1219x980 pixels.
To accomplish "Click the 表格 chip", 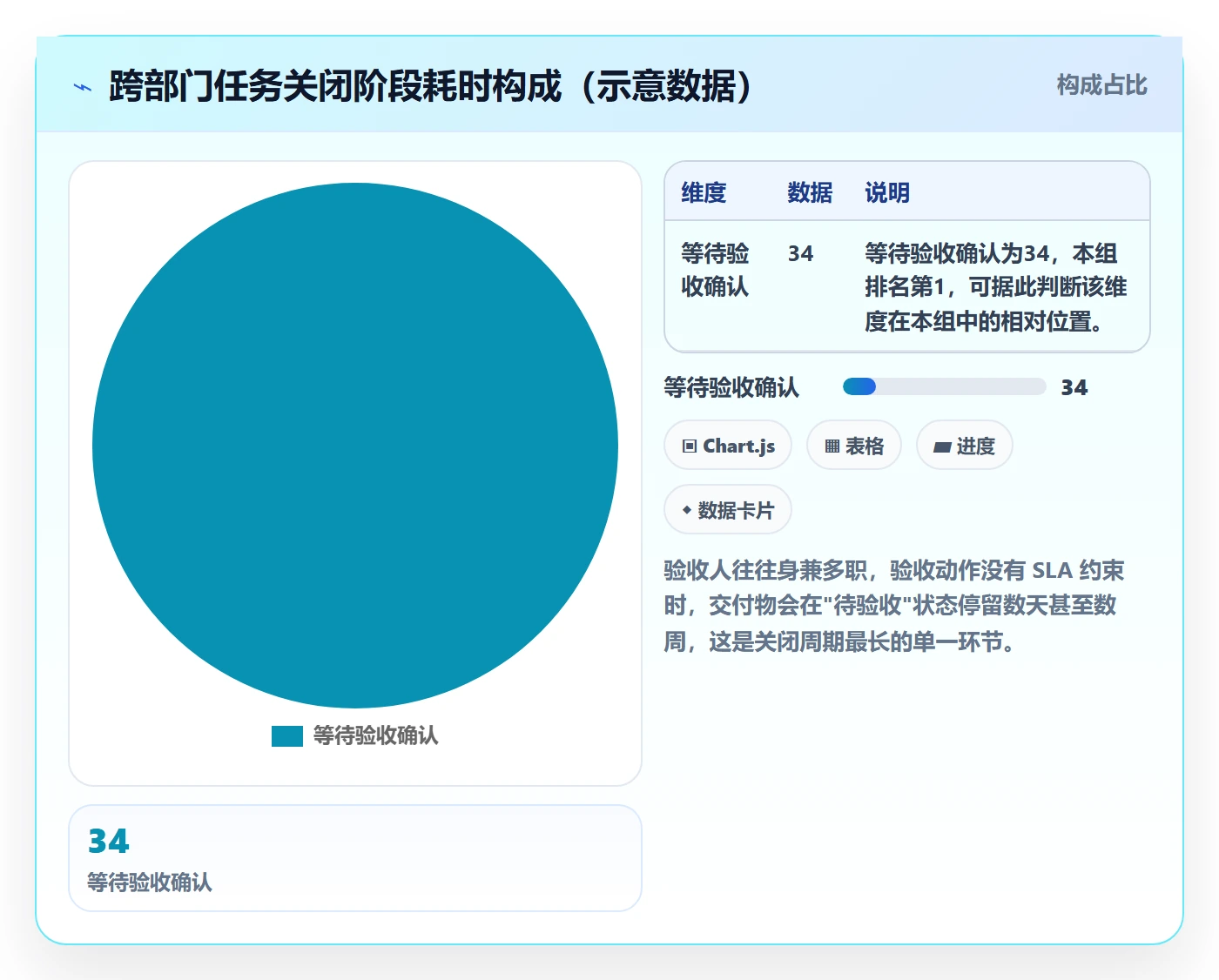I will 854,446.
